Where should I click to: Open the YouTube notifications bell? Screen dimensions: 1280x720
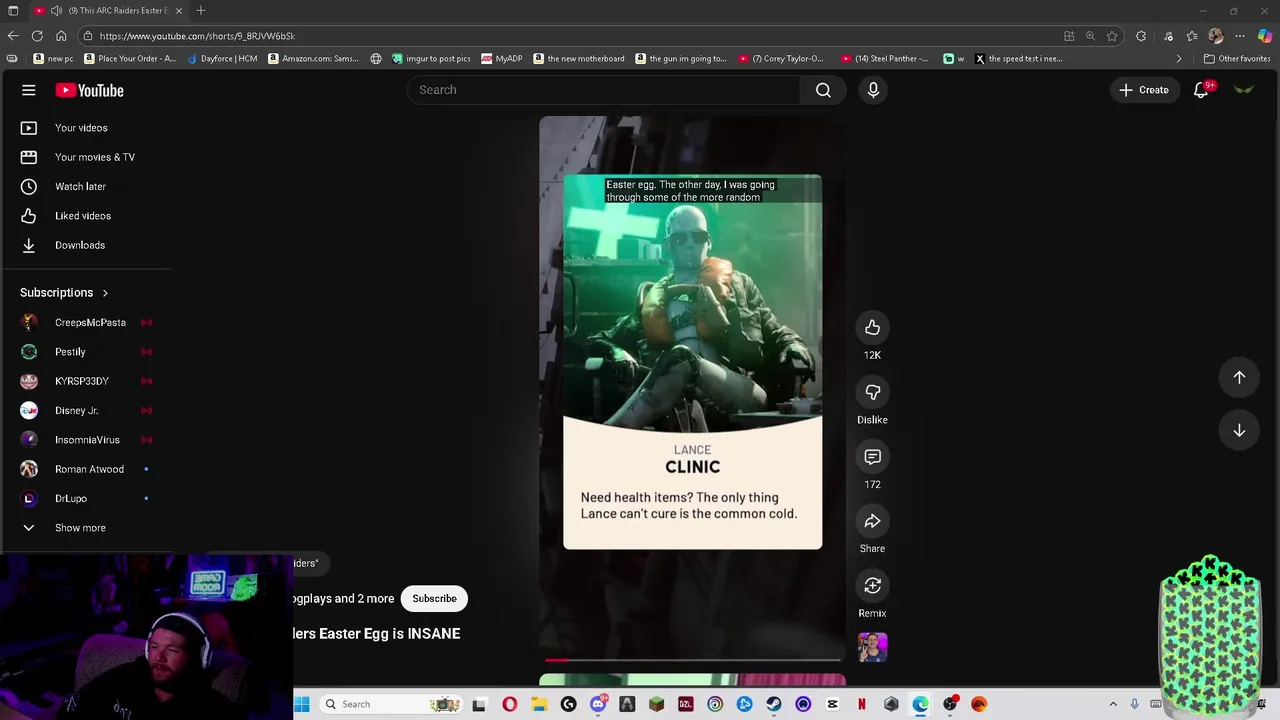[x=1201, y=90]
